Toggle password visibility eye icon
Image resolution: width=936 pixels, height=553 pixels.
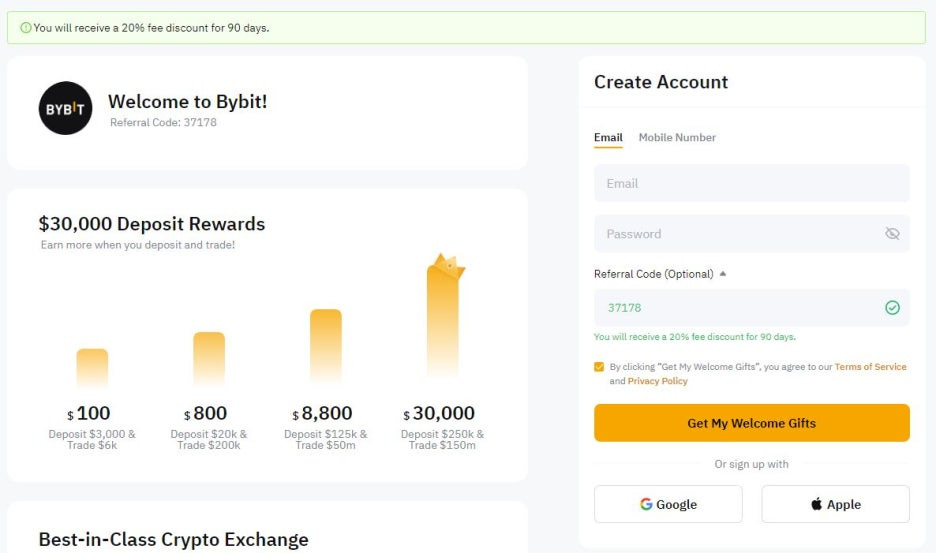coord(892,234)
